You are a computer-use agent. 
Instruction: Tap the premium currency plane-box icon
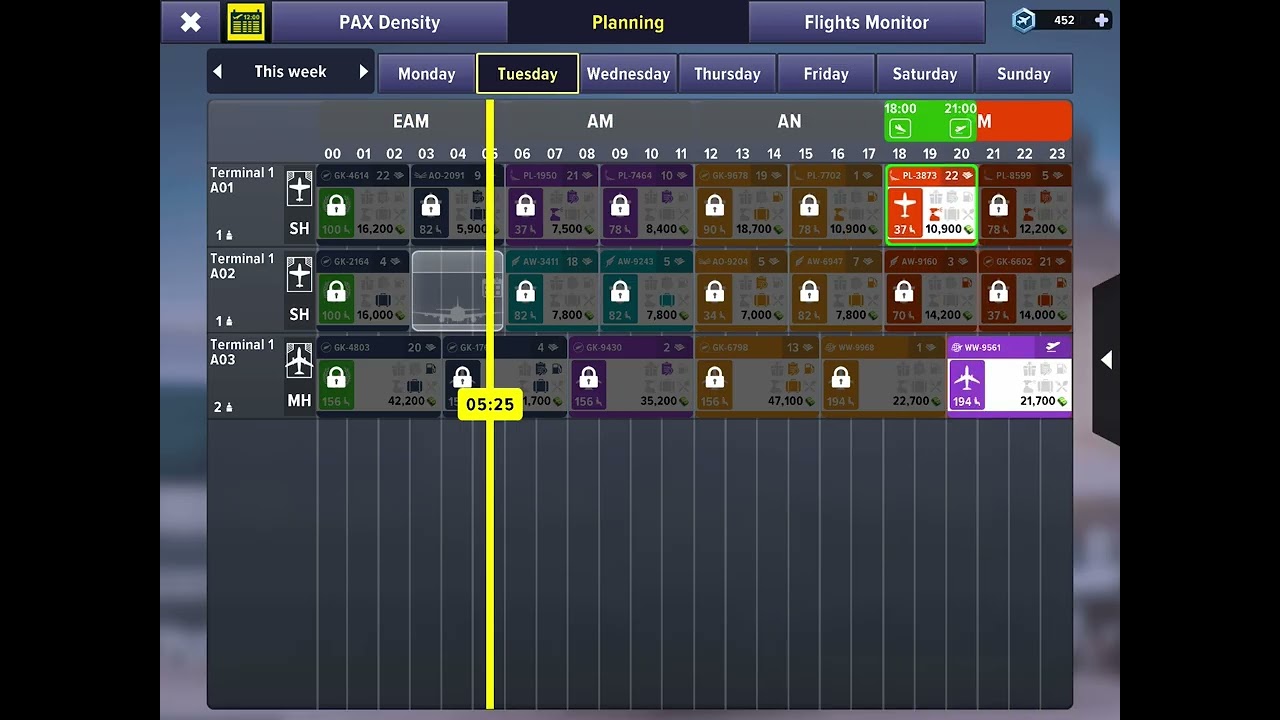click(1023, 20)
